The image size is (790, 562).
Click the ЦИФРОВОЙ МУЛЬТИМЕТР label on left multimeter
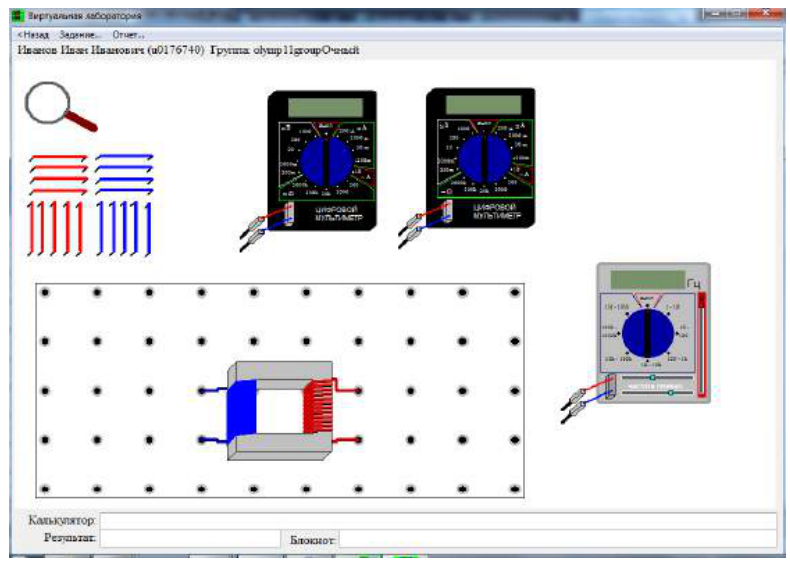click(x=338, y=214)
